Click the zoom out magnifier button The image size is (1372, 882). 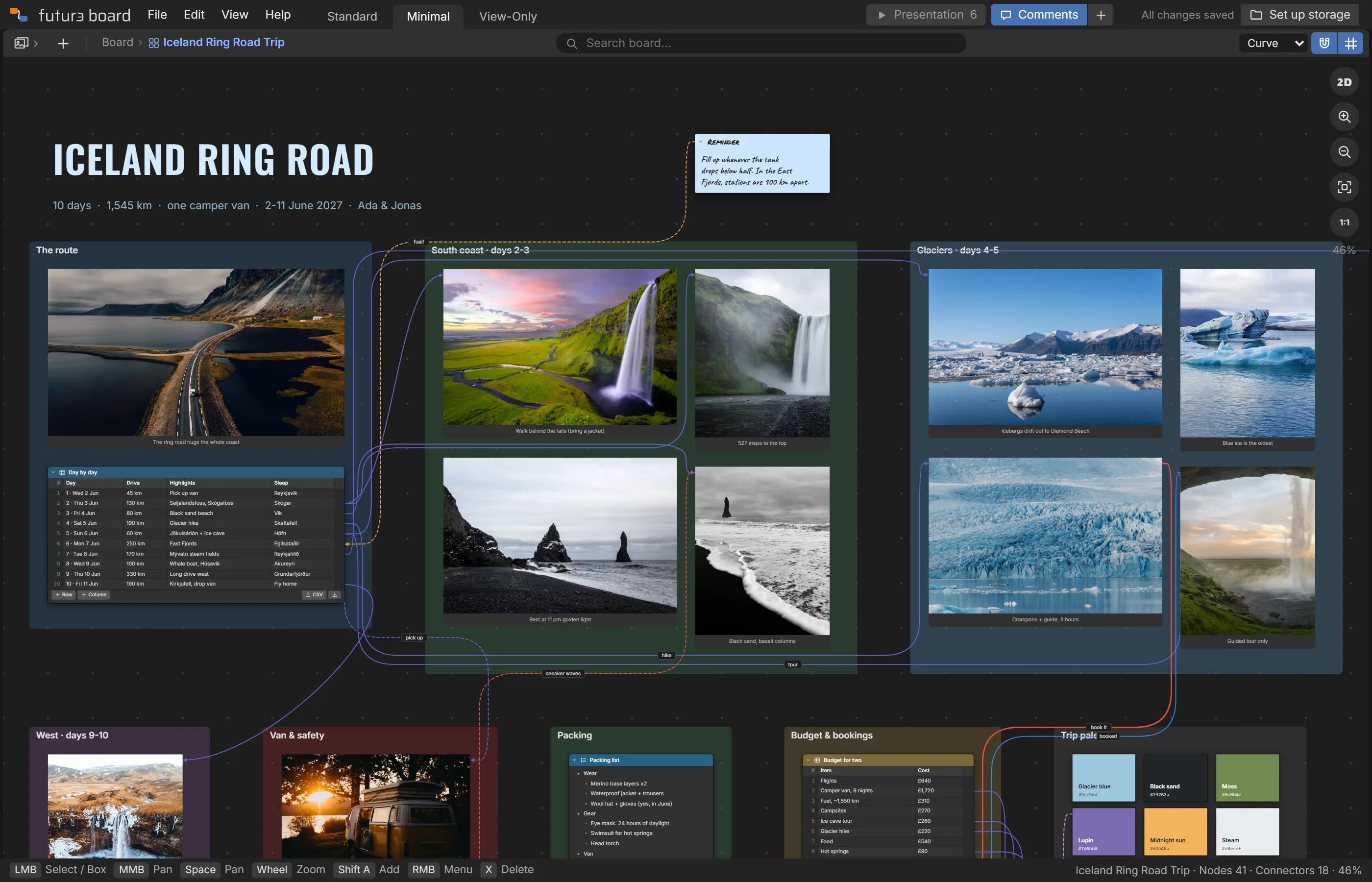[1344, 152]
